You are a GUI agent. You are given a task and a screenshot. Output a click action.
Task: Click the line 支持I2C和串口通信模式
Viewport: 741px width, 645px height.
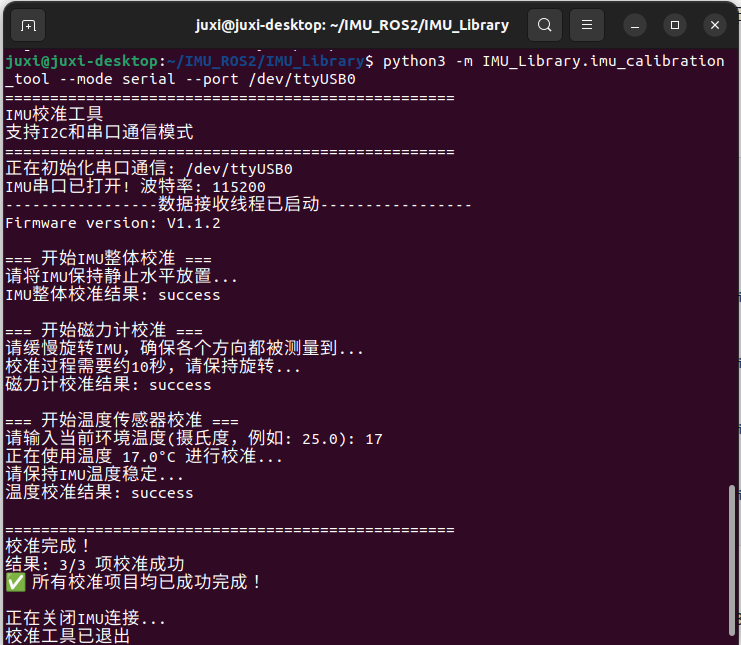click(99, 133)
